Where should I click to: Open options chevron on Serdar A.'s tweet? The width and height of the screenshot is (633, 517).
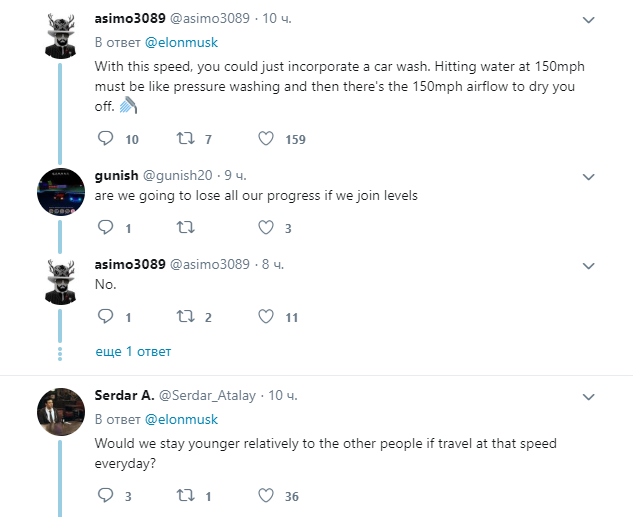tap(589, 398)
